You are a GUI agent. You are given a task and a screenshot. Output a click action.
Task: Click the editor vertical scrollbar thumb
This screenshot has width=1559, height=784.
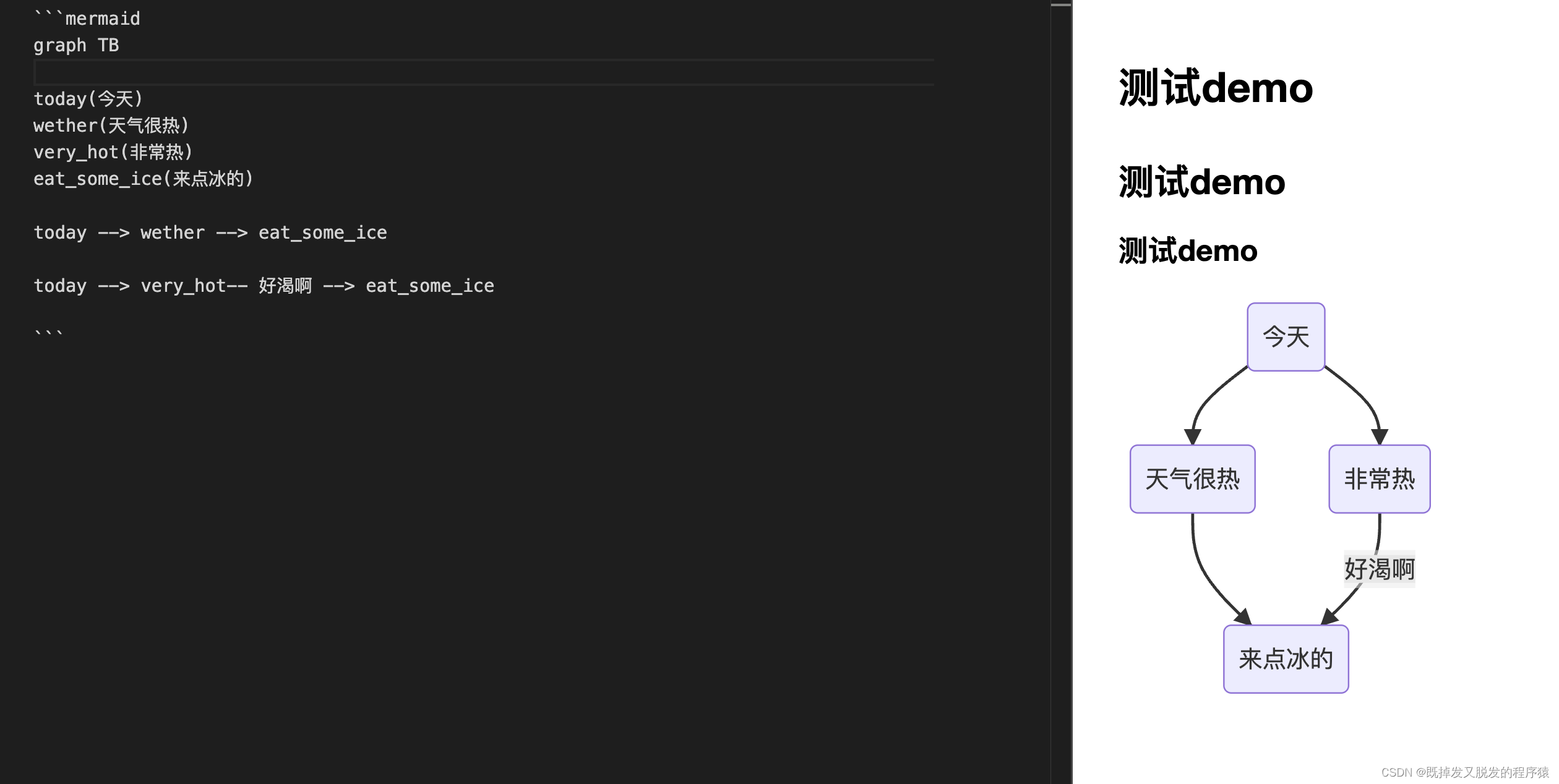coord(1060,5)
